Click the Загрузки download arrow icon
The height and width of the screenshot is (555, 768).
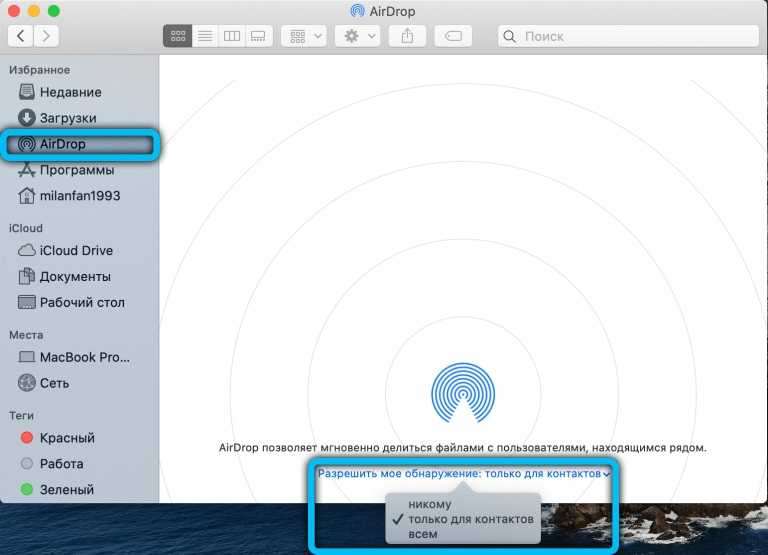(x=26, y=117)
